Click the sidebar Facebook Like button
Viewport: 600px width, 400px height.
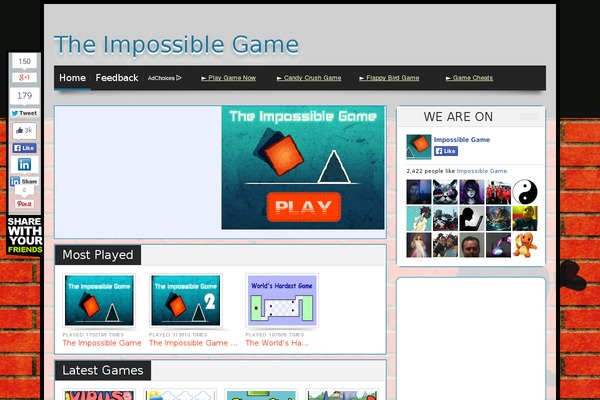tap(24, 148)
